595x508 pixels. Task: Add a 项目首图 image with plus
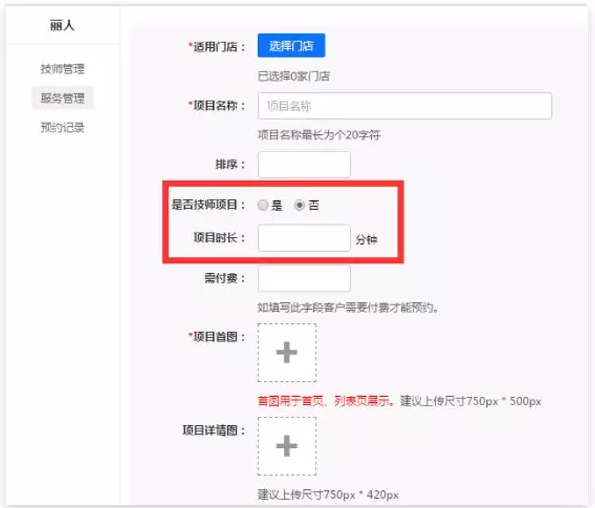pyautogui.click(x=287, y=352)
